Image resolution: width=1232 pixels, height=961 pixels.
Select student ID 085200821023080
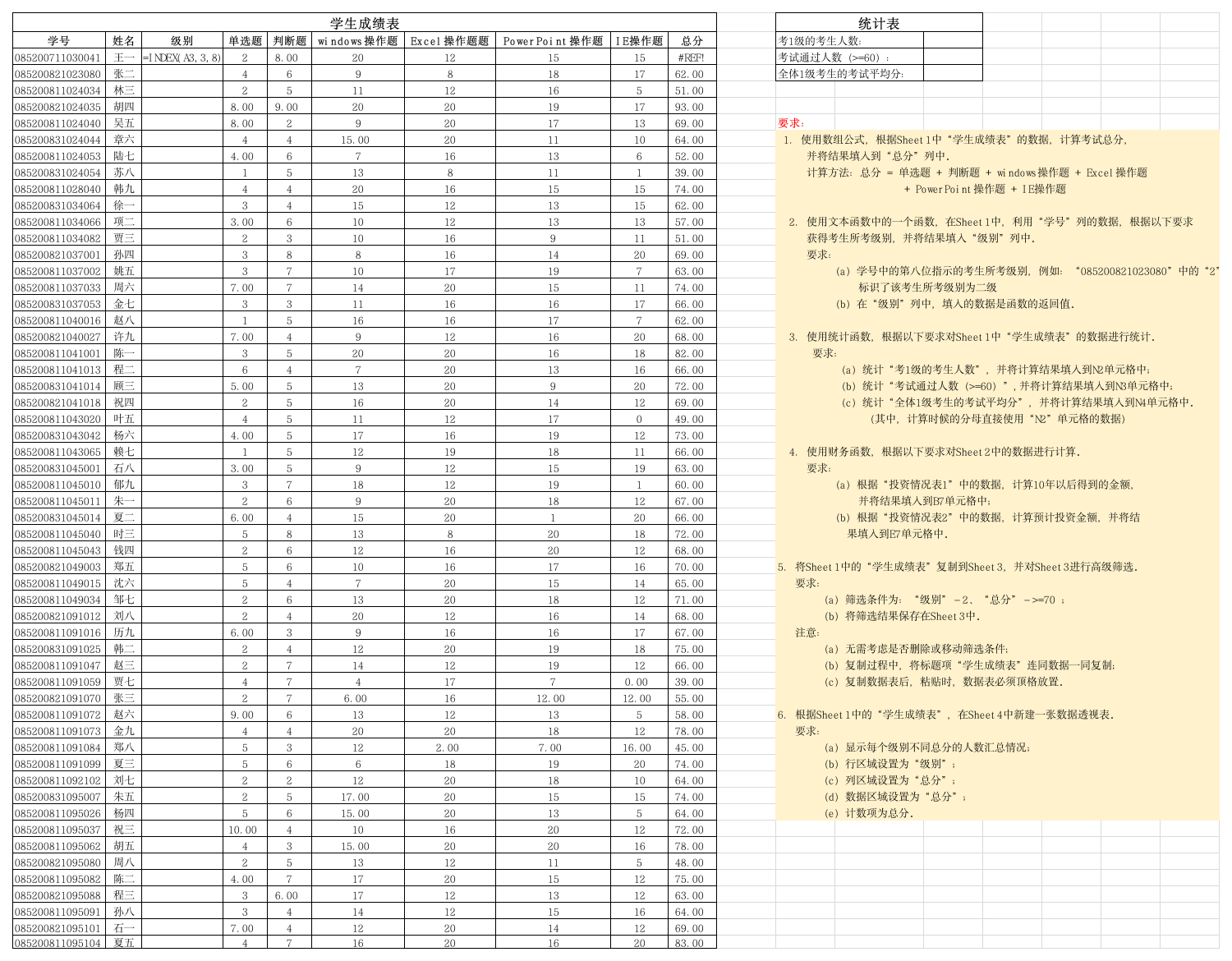[x=59, y=74]
